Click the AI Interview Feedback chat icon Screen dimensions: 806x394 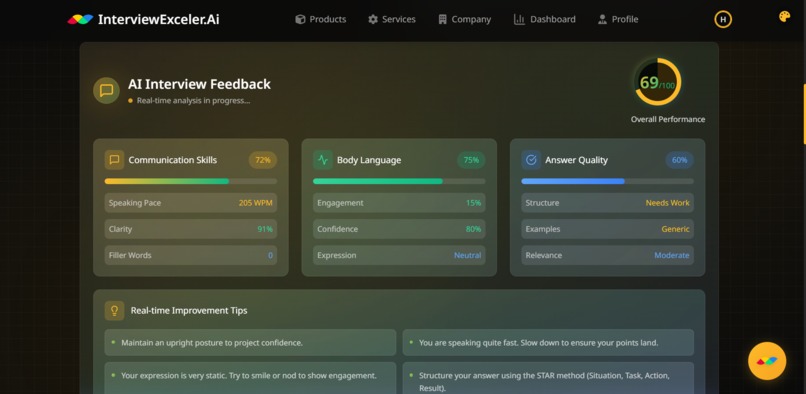[106, 91]
